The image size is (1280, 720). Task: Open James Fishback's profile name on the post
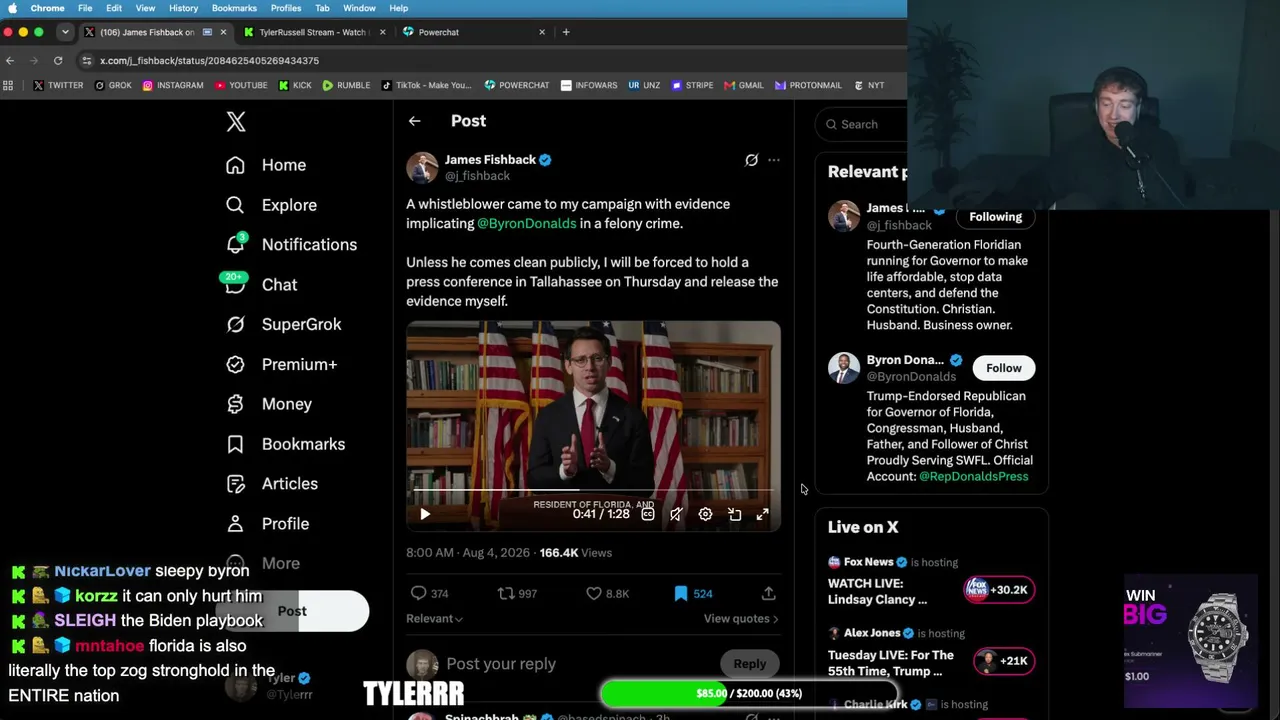coord(490,160)
